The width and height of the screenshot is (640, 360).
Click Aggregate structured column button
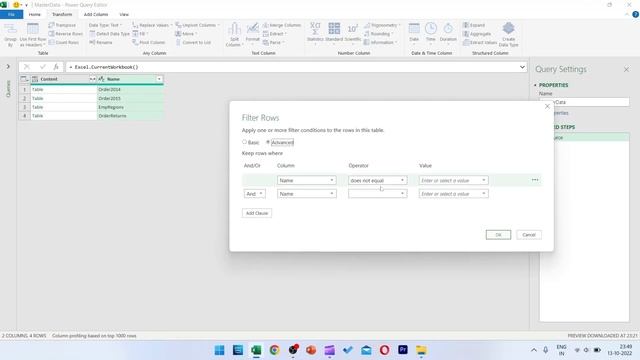pyautogui.click(x=477, y=34)
